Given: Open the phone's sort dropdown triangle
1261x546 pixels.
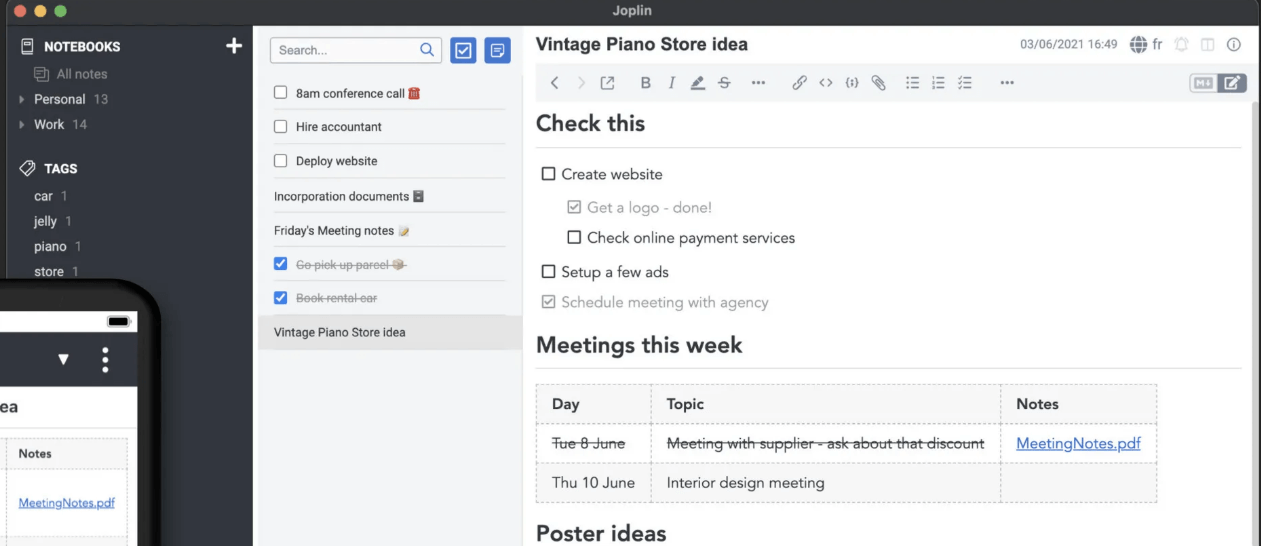Looking at the screenshot, I should coord(64,360).
